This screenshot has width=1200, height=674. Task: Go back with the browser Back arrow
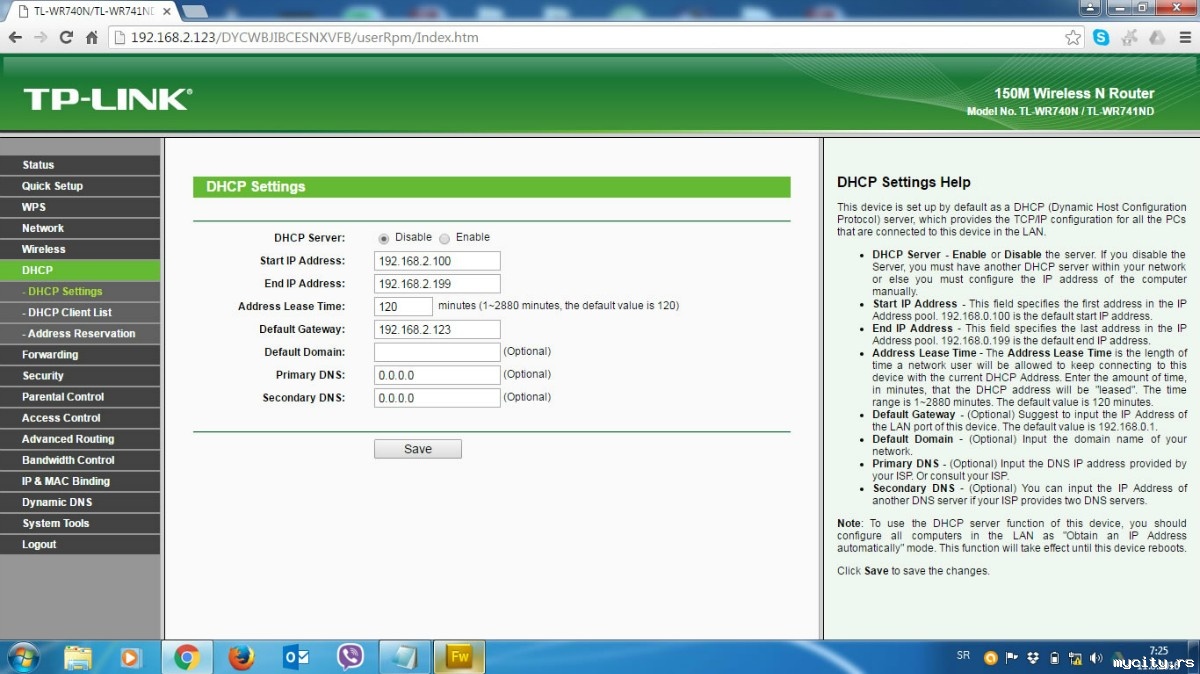click(15, 38)
